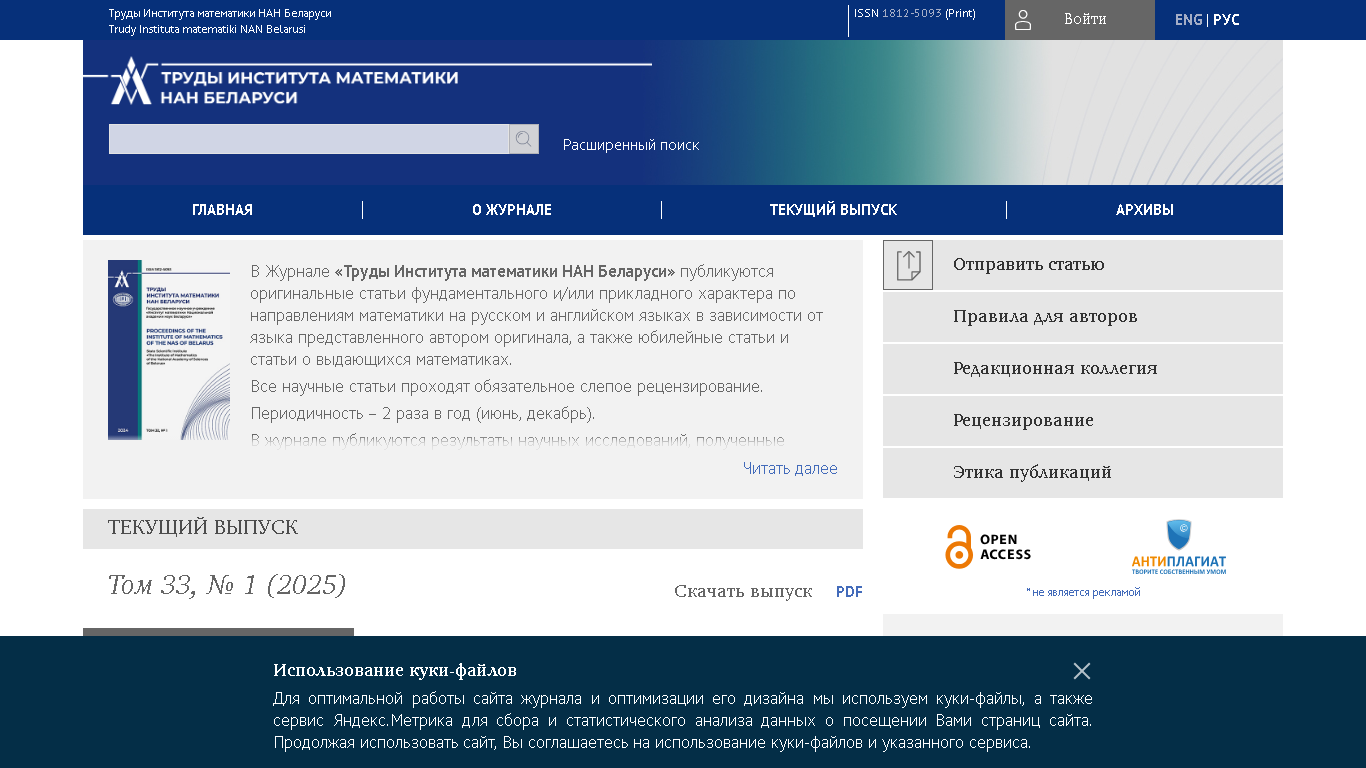Image resolution: width=1366 pixels, height=768 pixels.
Task: Click Читать далее link
Action: [790, 468]
